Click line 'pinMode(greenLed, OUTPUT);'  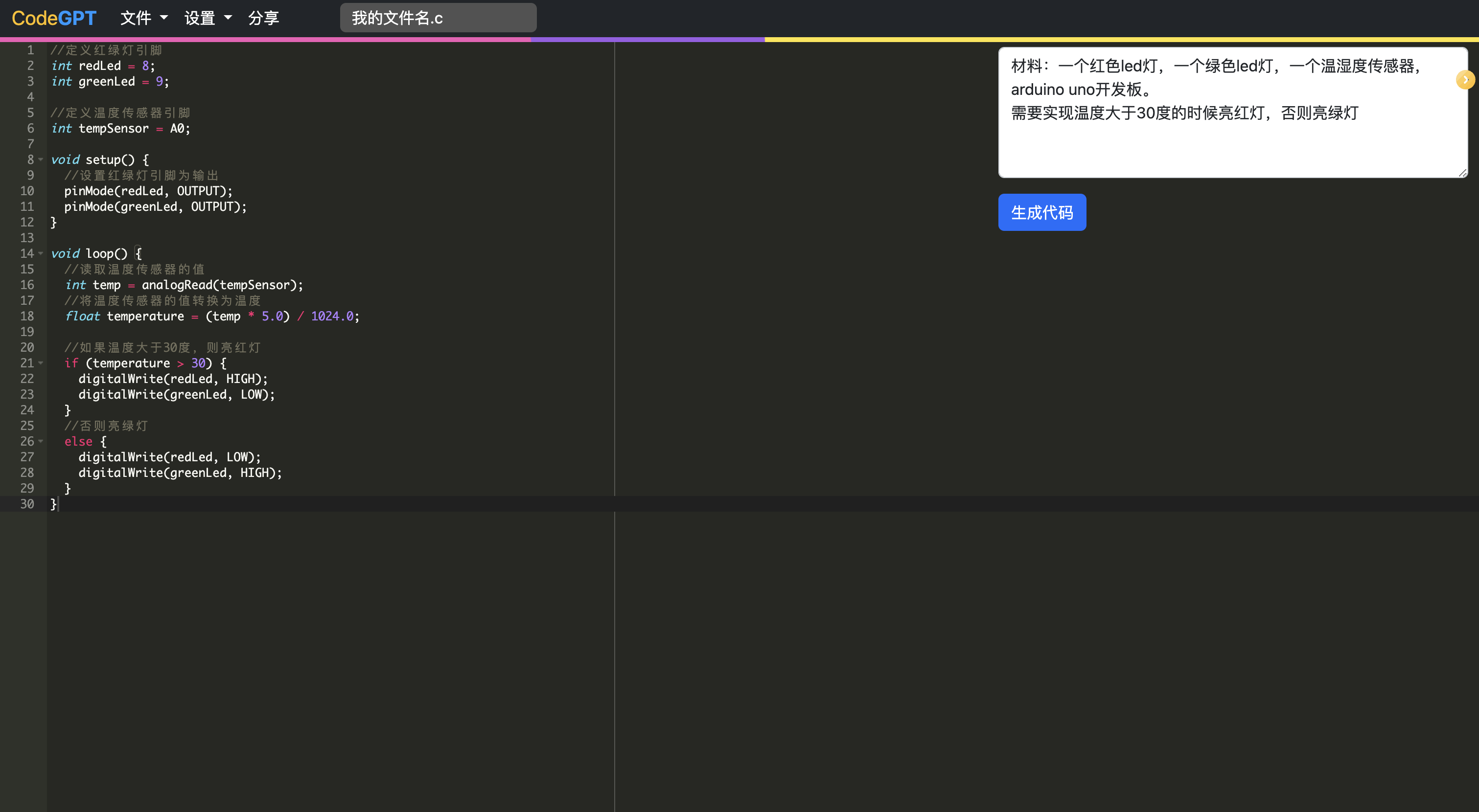click(156, 206)
